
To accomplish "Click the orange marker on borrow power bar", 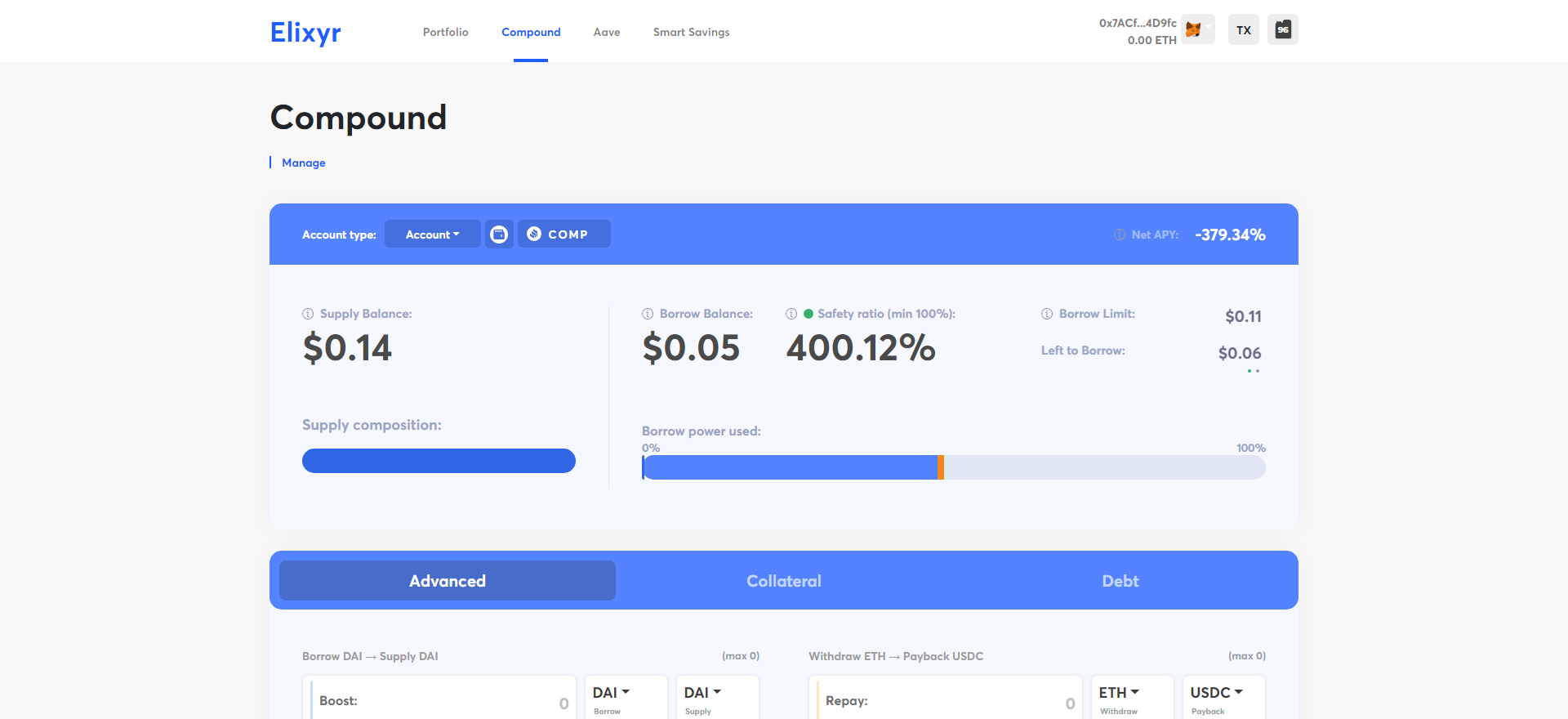I will pyautogui.click(x=941, y=467).
